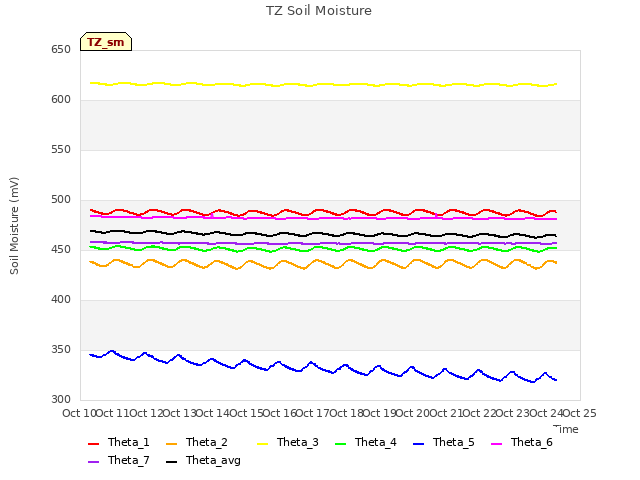Image resolution: width=640 pixels, height=480 pixels.
Task: Click the yellow Theta_3 legend swatch
Action: point(262,444)
